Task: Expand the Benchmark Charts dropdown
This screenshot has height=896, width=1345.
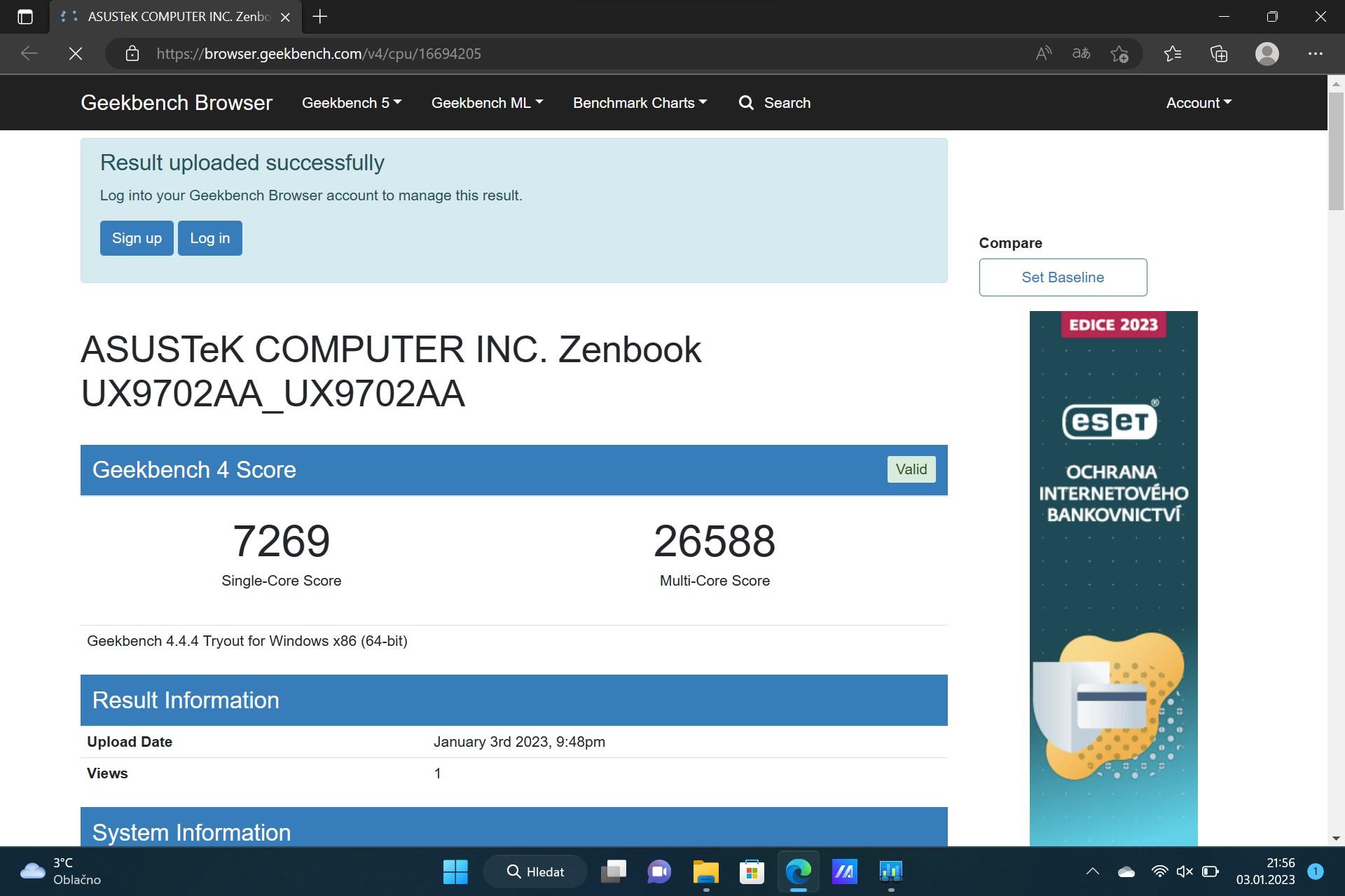Action: tap(640, 103)
